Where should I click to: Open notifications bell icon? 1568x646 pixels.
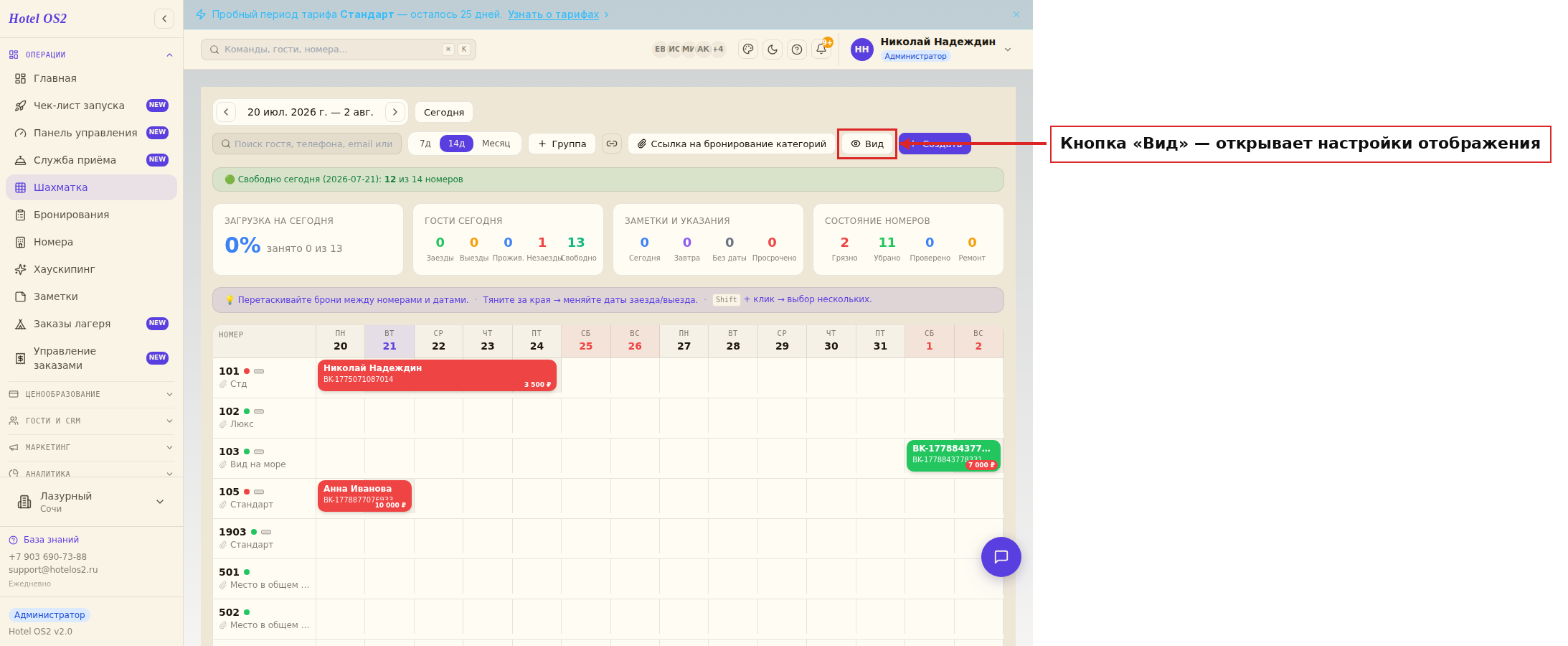click(821, 50)
